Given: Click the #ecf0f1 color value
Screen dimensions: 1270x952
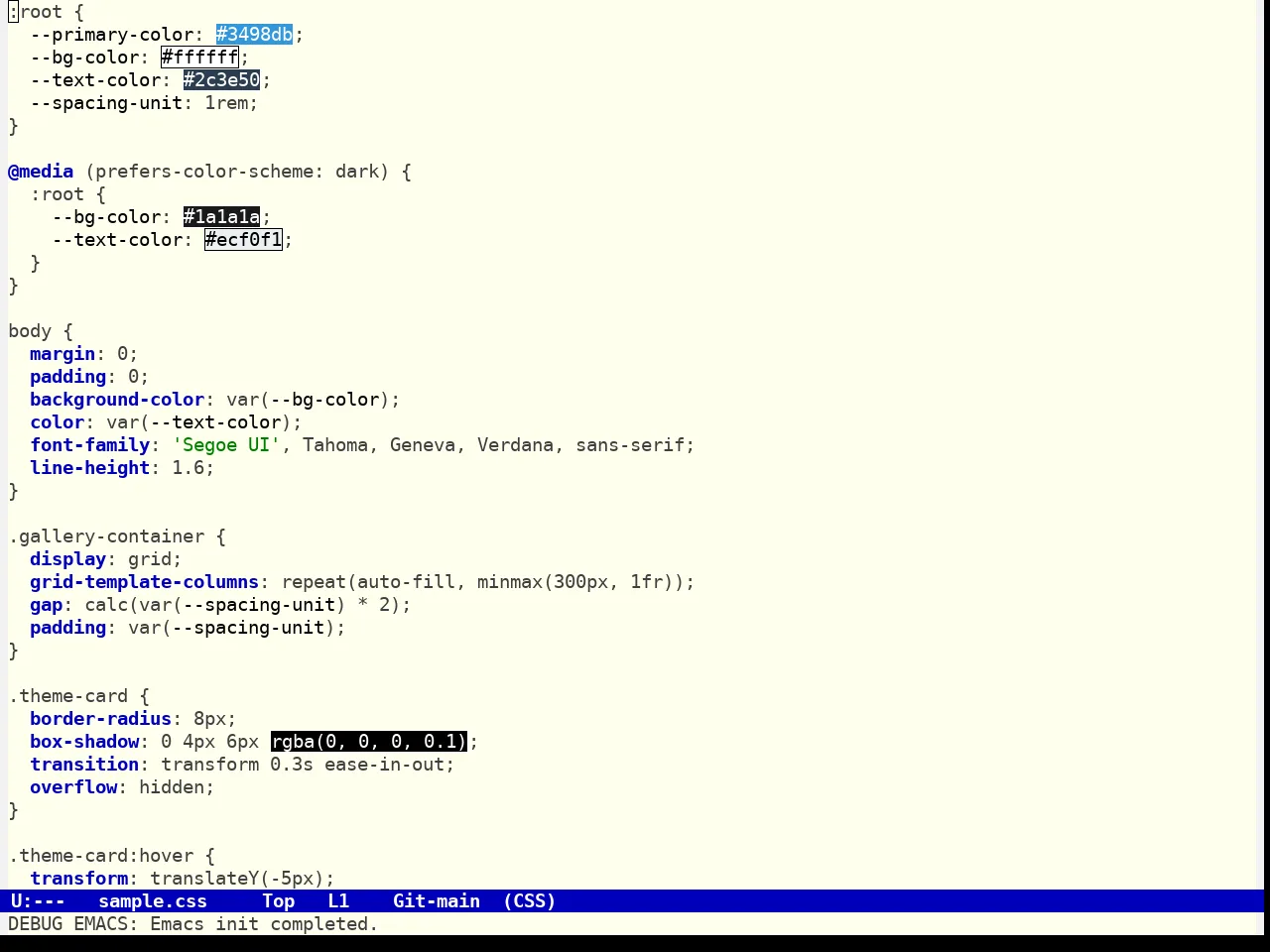Looking at the screenshot, I should tap(243, 240).
